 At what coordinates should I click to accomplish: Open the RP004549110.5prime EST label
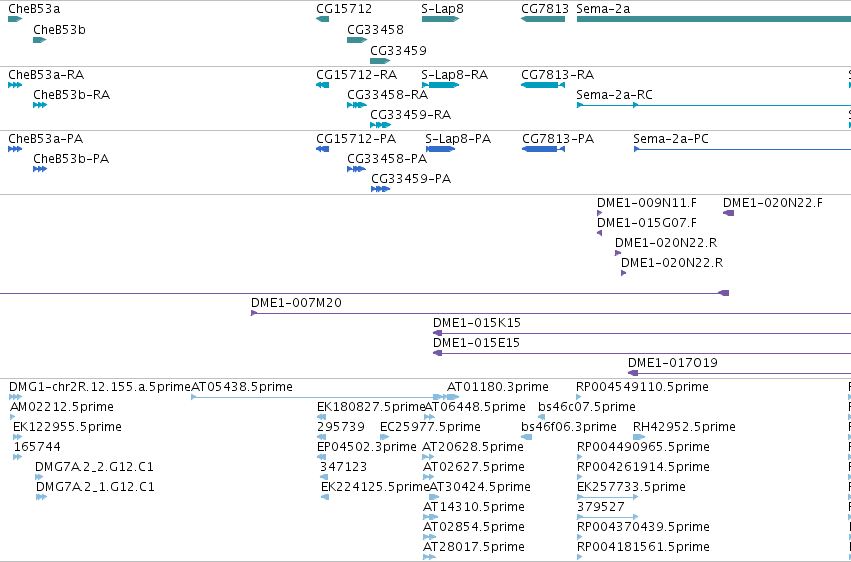pyautogui.click(x=643, y=387)
